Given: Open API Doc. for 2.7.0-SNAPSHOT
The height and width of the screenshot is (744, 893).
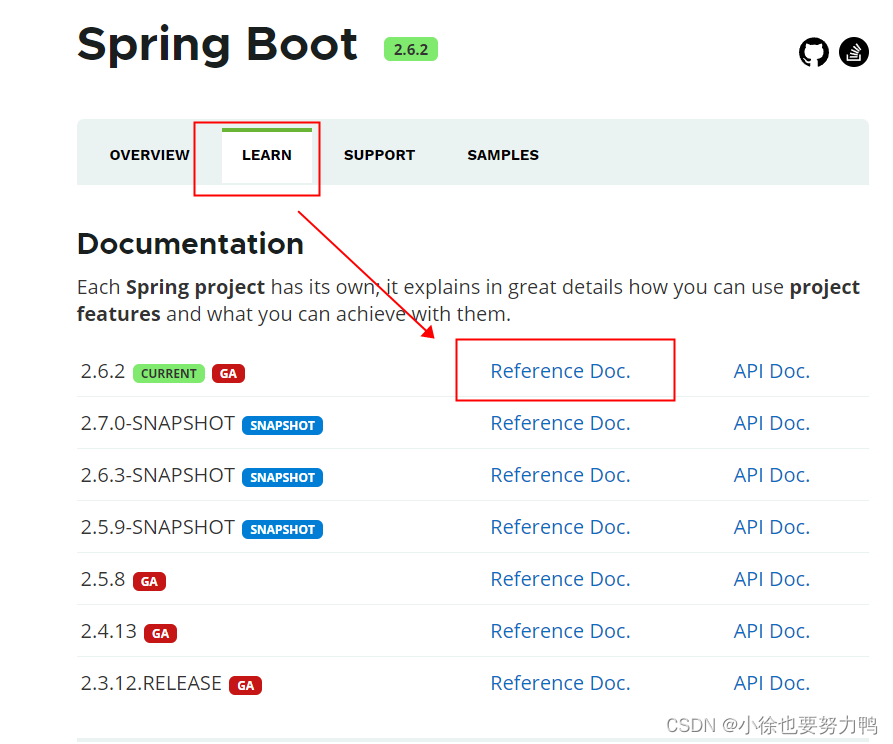Looking at the screenshot, I should [772, 423].
